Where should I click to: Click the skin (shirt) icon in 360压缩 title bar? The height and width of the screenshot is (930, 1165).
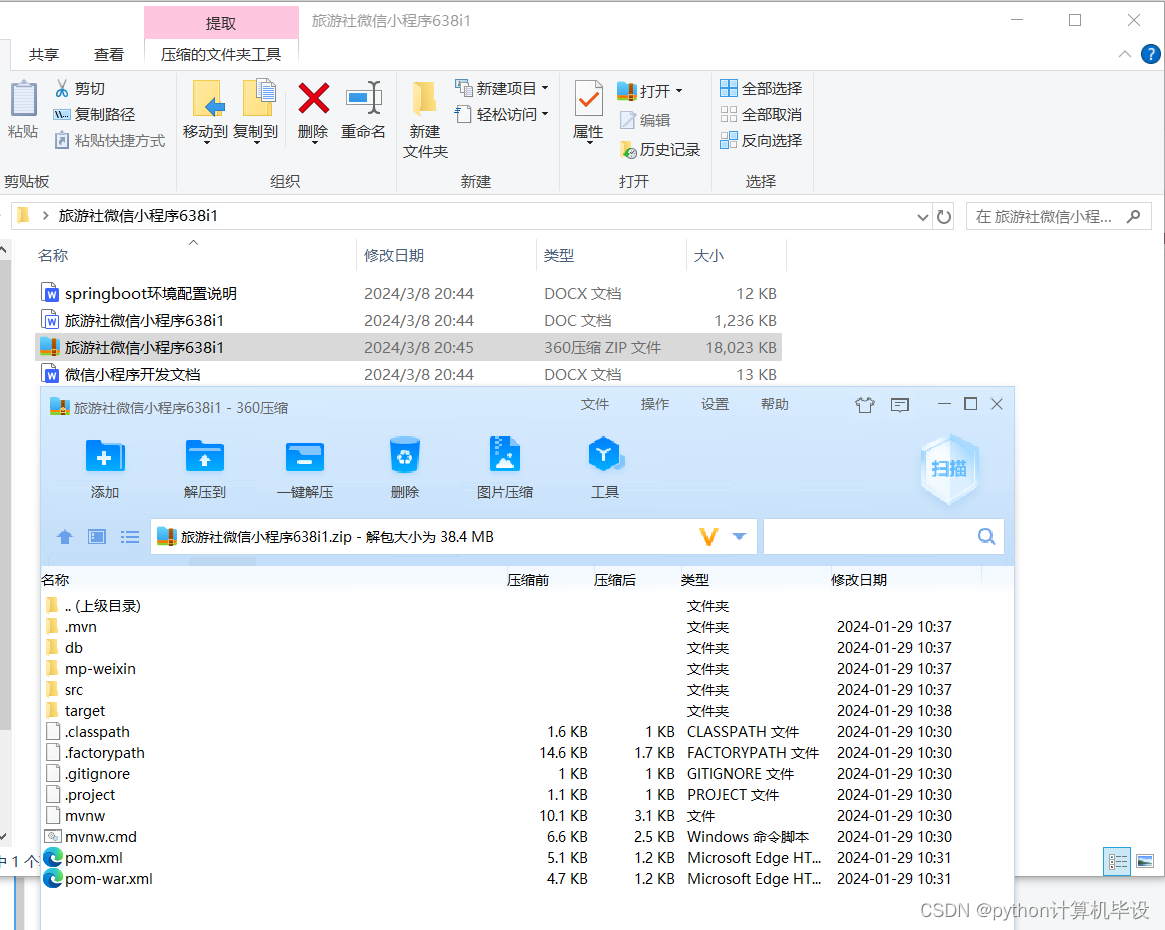coord(864,405)
